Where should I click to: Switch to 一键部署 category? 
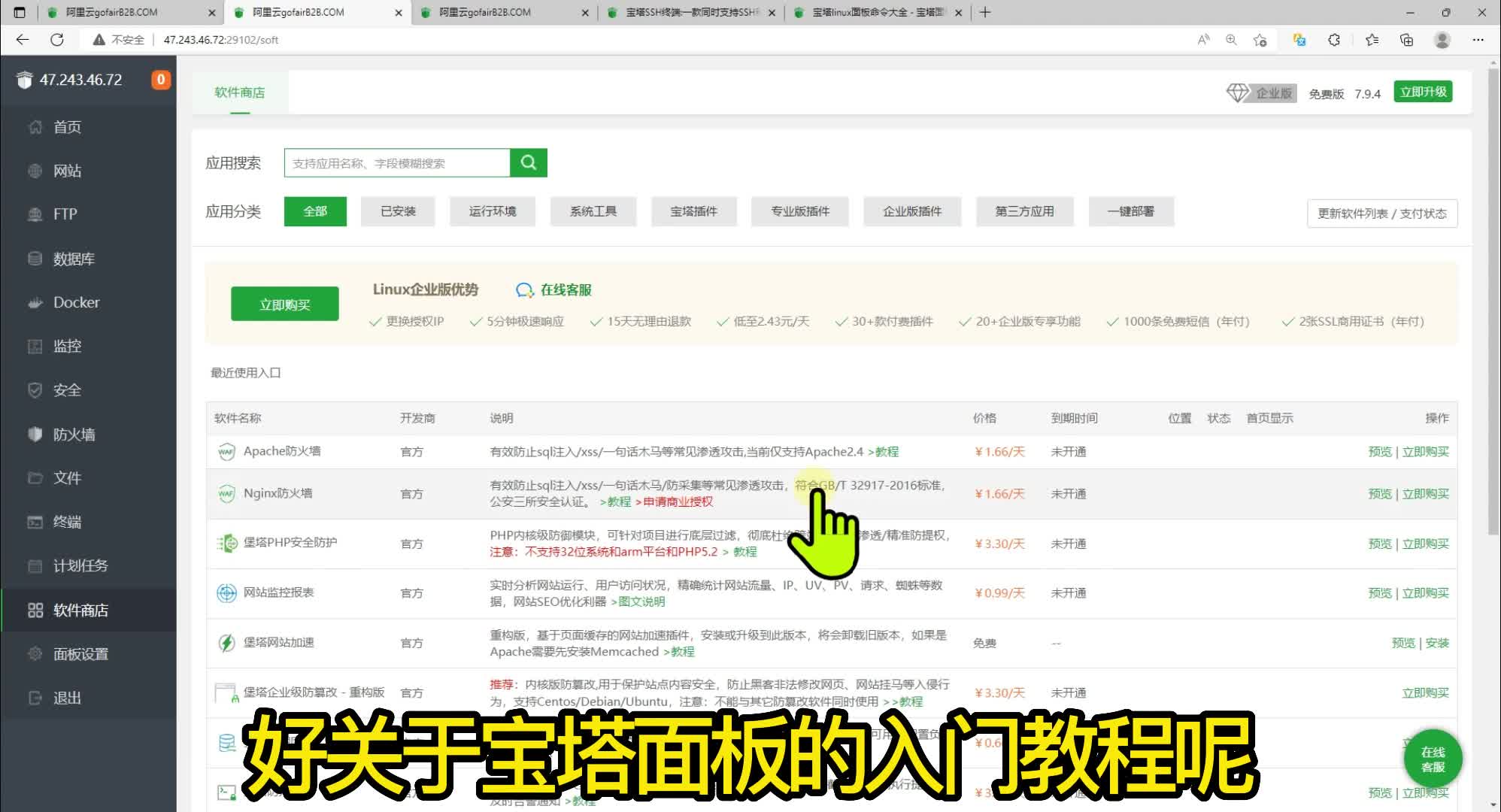point(1130,211)
